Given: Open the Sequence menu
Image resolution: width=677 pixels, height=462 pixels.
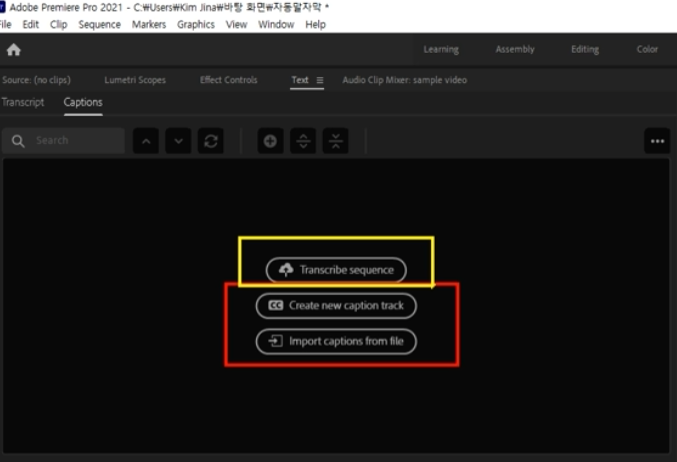Looking at the screenshot, I should 100,25.
